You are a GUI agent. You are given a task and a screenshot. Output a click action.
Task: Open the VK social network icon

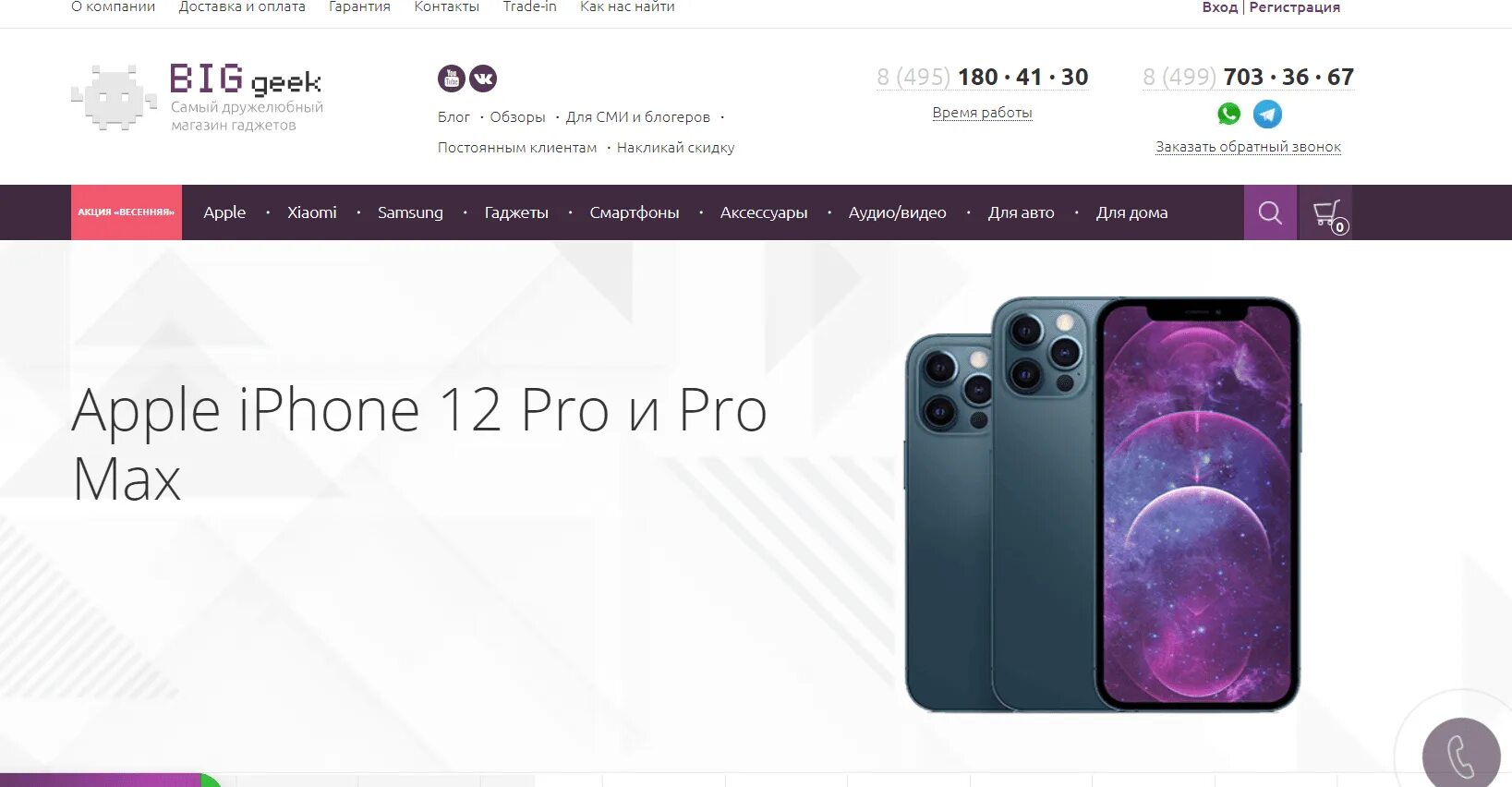[x=483, y=79]
